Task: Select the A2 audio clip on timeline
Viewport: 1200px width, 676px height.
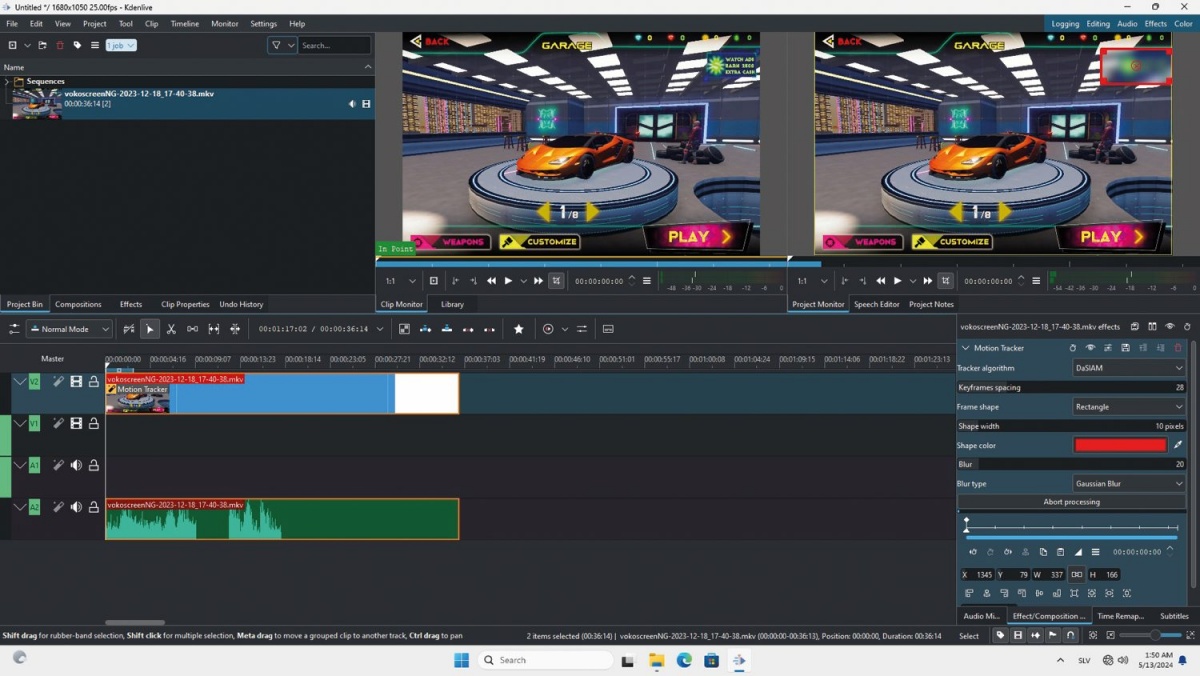Action: coord(282,519)
